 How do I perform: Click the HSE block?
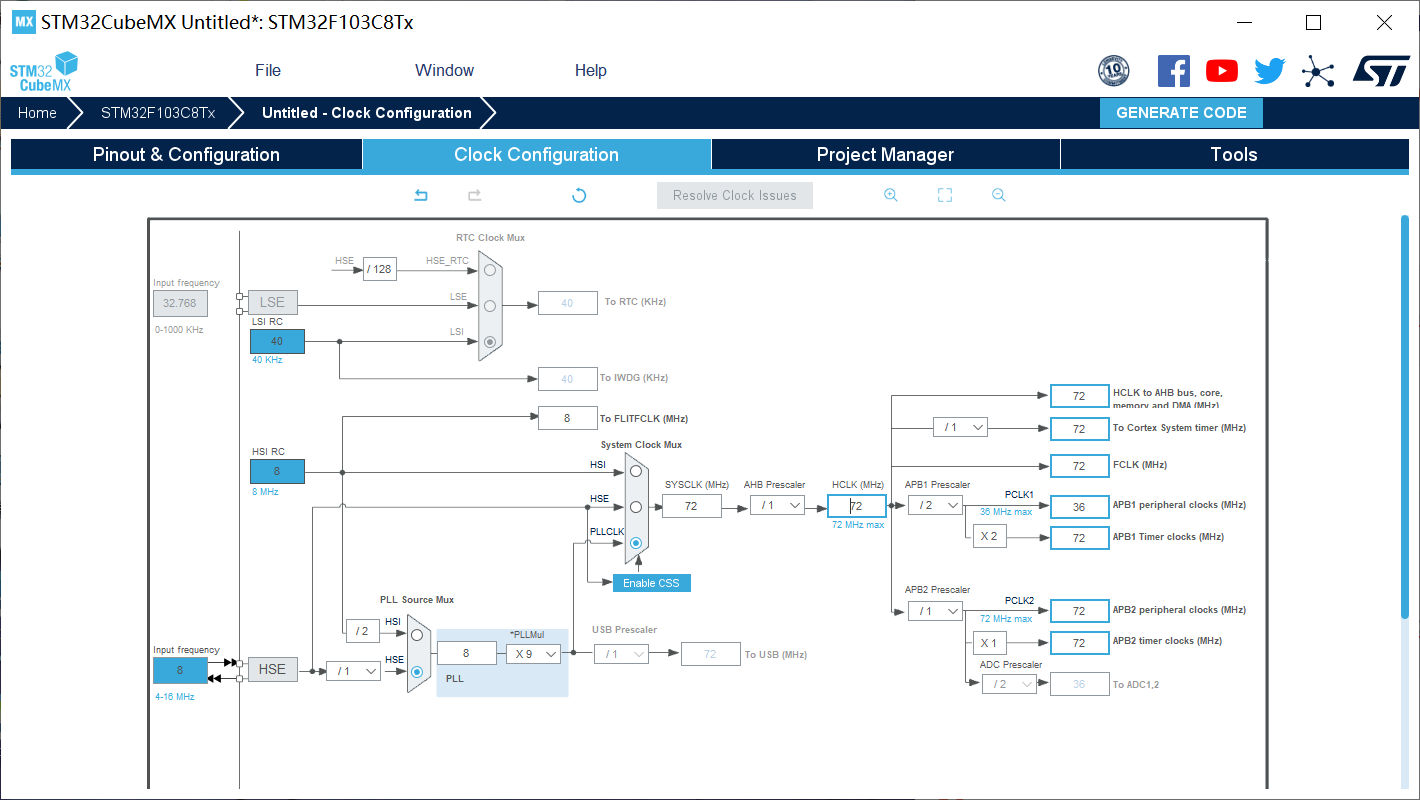272,669
